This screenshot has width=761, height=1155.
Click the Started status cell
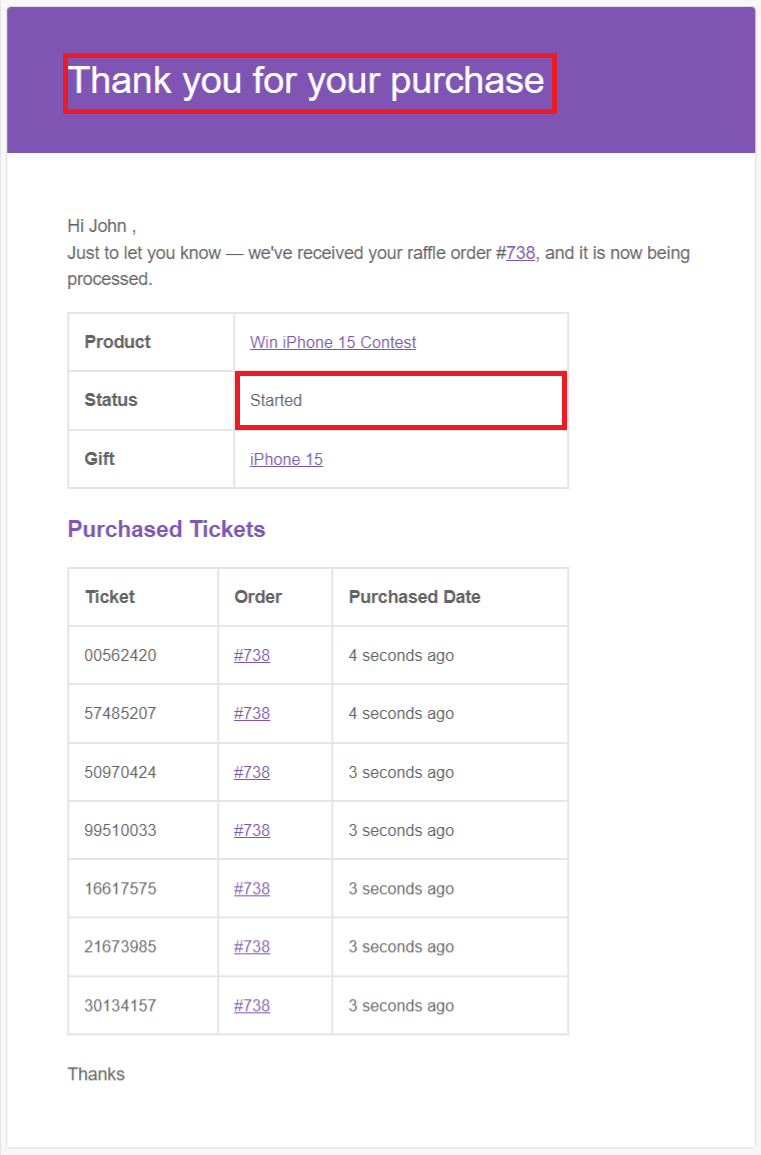(276, 400)
